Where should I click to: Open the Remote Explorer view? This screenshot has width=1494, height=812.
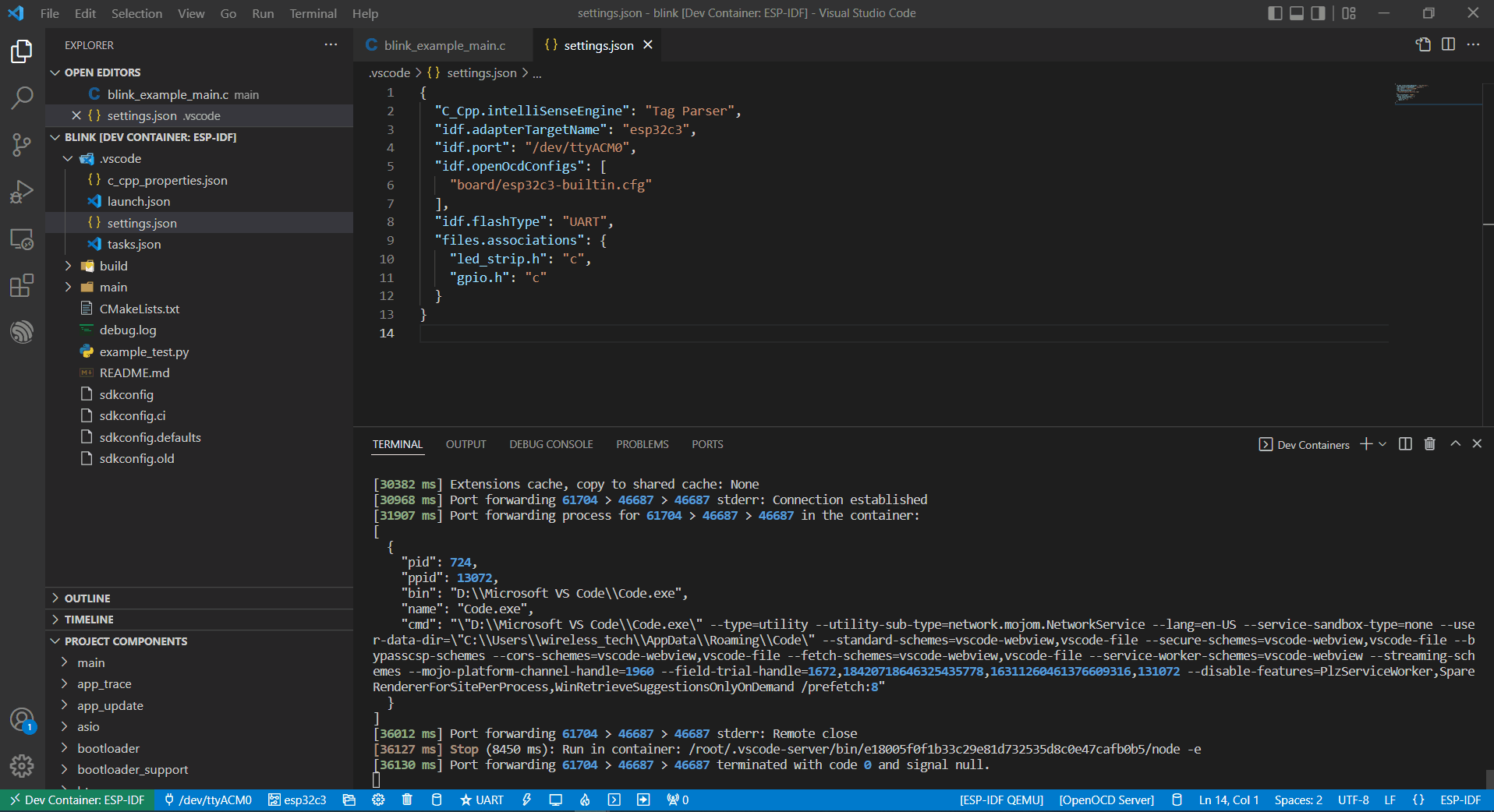point(22,239)
